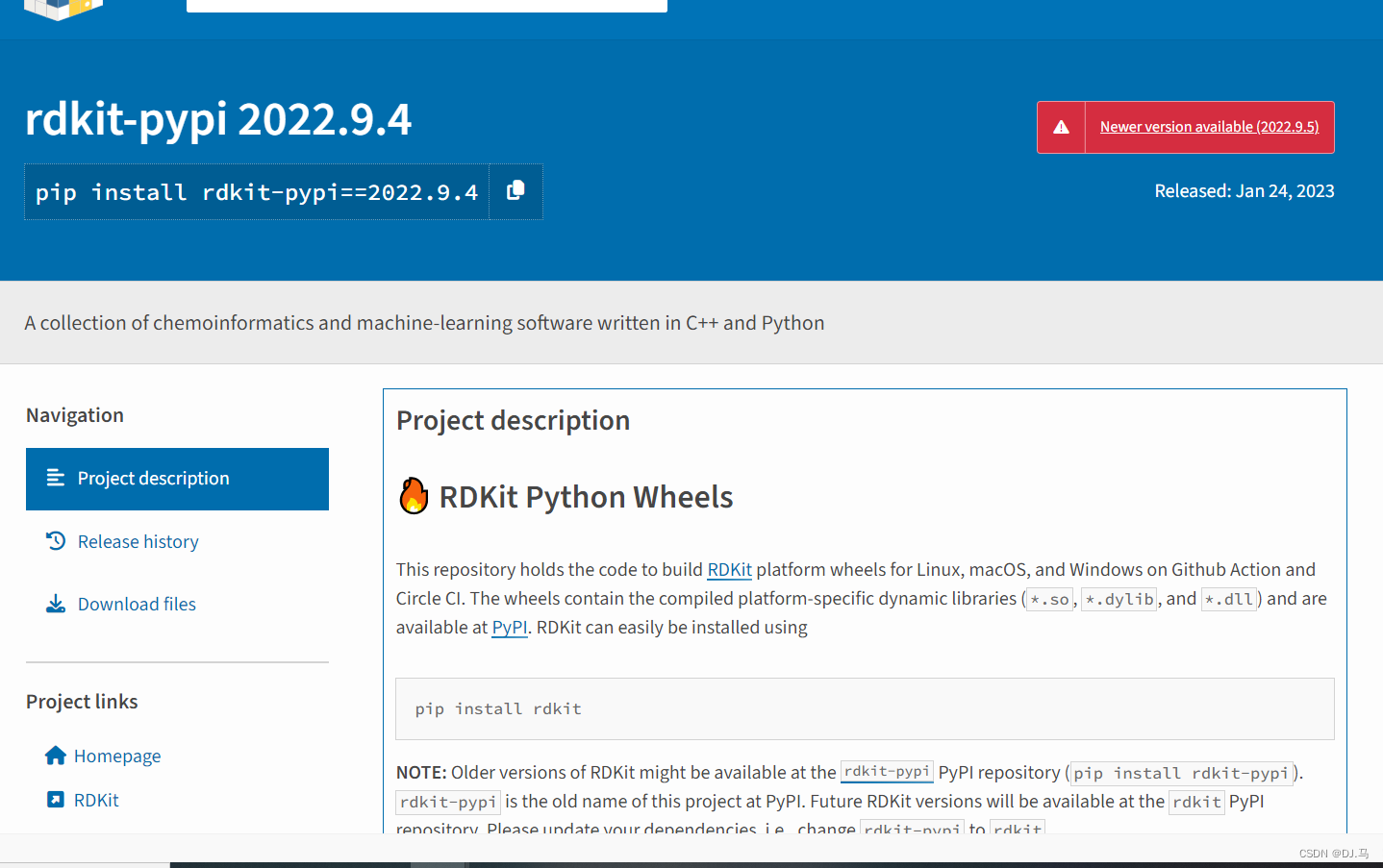1383x868 pixels.
Task: Click the house icon beside Homepage
Action: (x=56, y=756)
